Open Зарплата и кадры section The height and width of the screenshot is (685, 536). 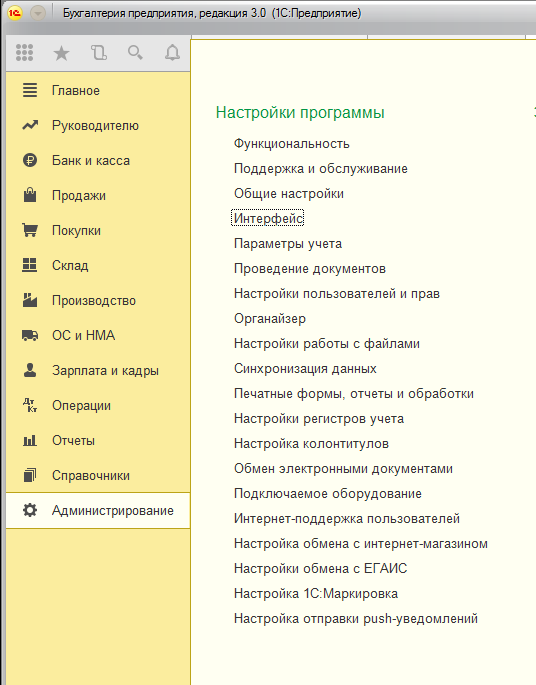[x=98, y=370]
